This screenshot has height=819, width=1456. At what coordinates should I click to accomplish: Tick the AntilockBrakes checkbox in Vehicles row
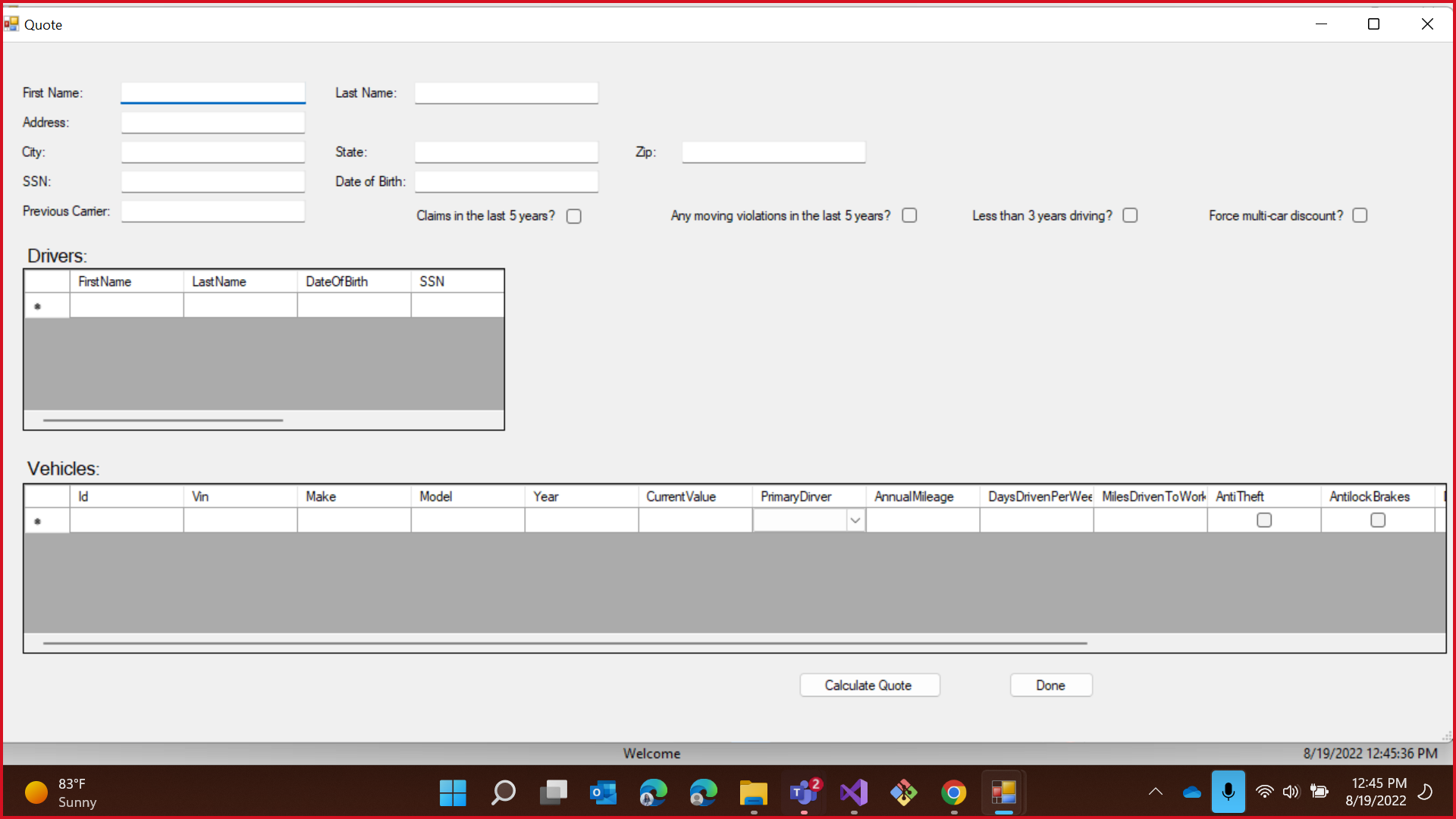click(1378, 520)
